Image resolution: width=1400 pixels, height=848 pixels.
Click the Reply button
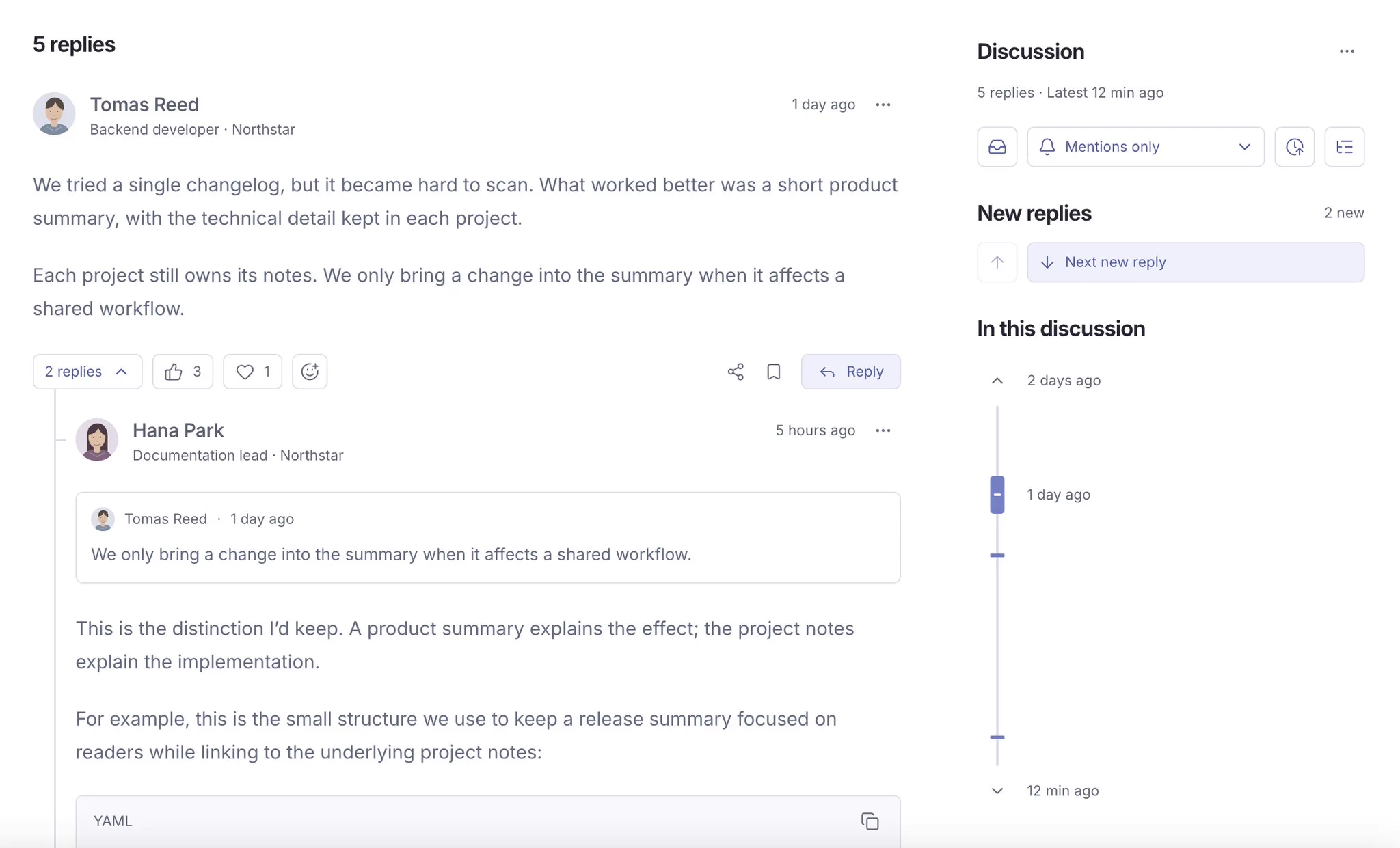click(850, 372)
